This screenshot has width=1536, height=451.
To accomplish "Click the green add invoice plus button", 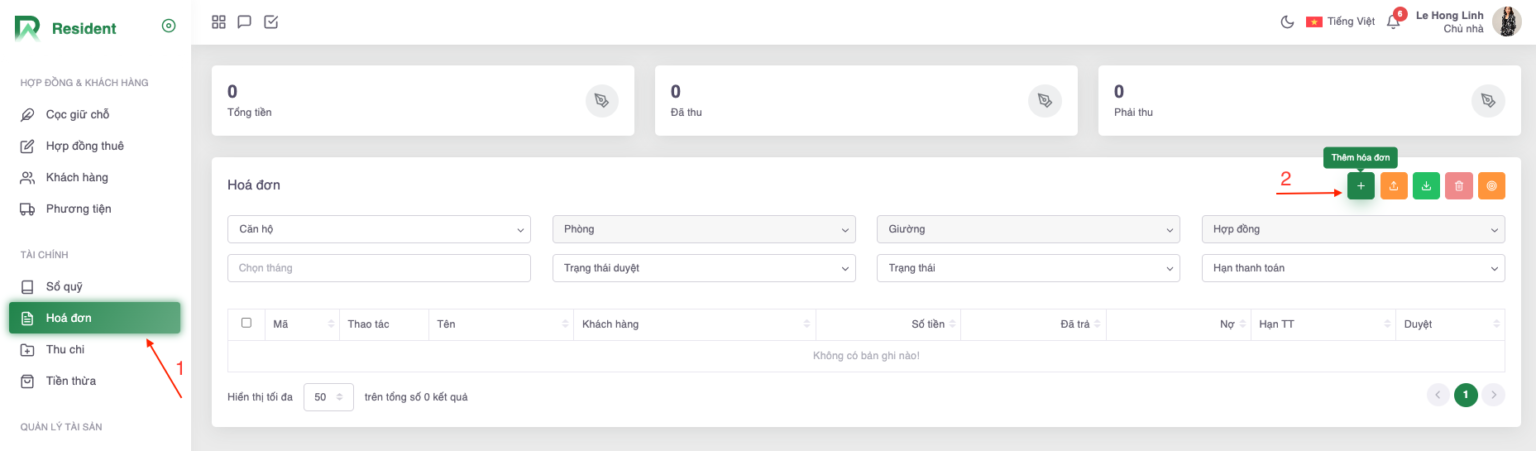I will (x=1360, y=186).
